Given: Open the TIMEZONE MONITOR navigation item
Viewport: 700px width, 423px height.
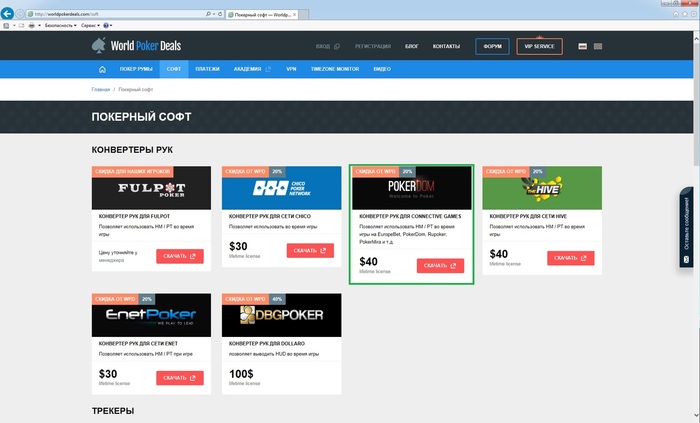Looking at the screenshot, I should click(335, 69).
